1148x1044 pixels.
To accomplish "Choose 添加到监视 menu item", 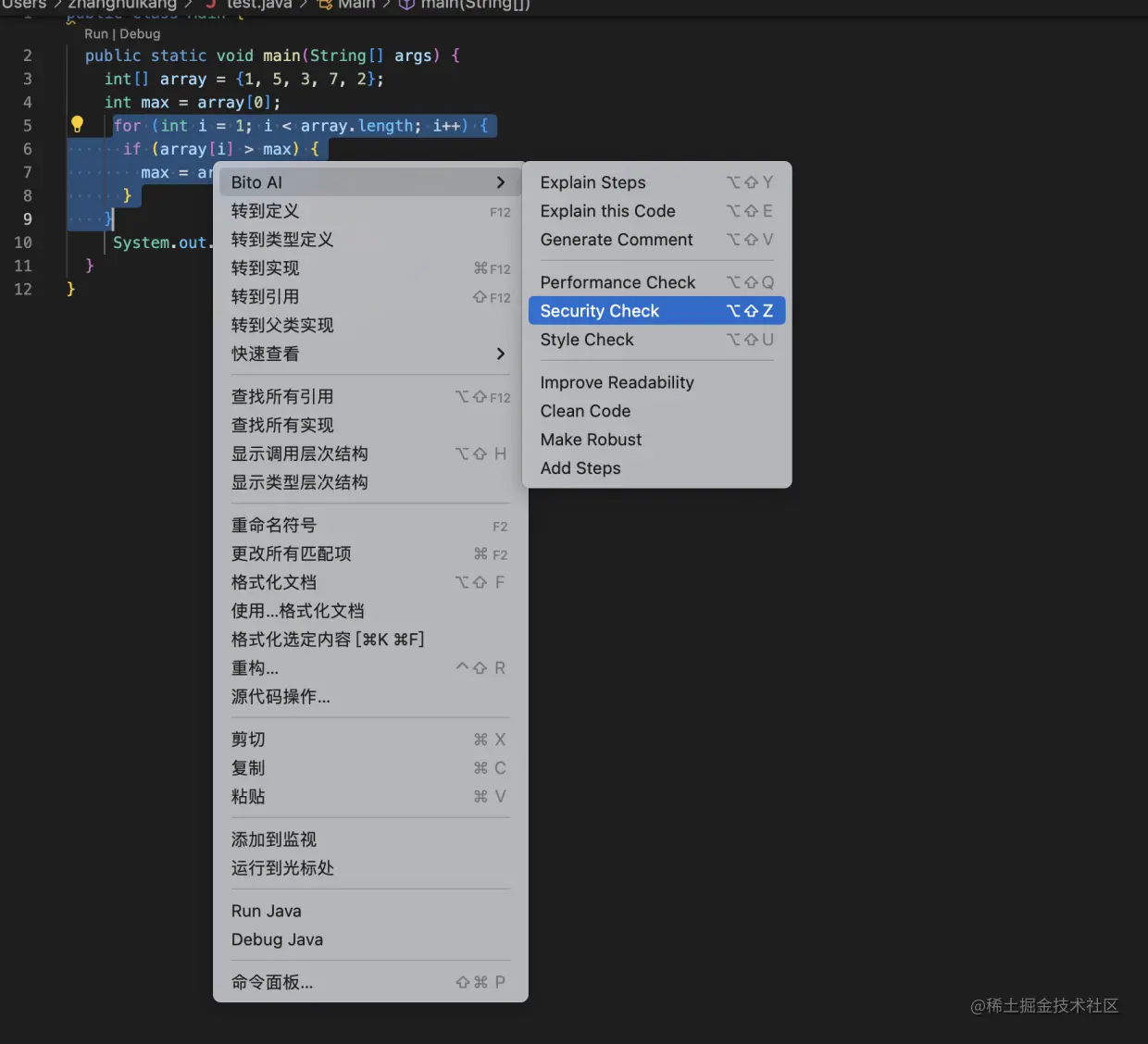I will [370, 839].
